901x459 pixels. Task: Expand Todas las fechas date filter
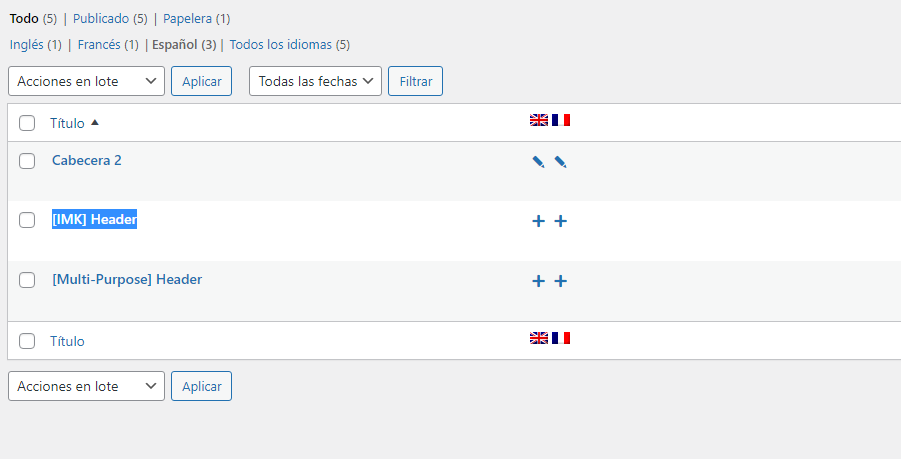coord(315,81)
